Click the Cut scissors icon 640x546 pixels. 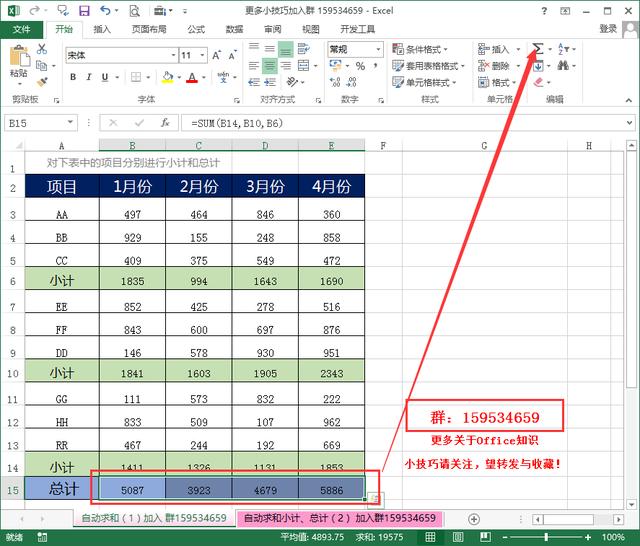click(x=42, y=49)
